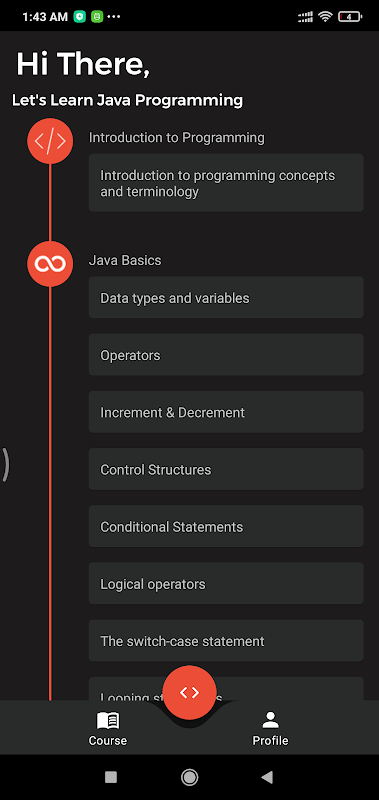This screenshot has width=379, height=800.
Task: Open The switch-case statement lesson
Action: tap(226, 640)
